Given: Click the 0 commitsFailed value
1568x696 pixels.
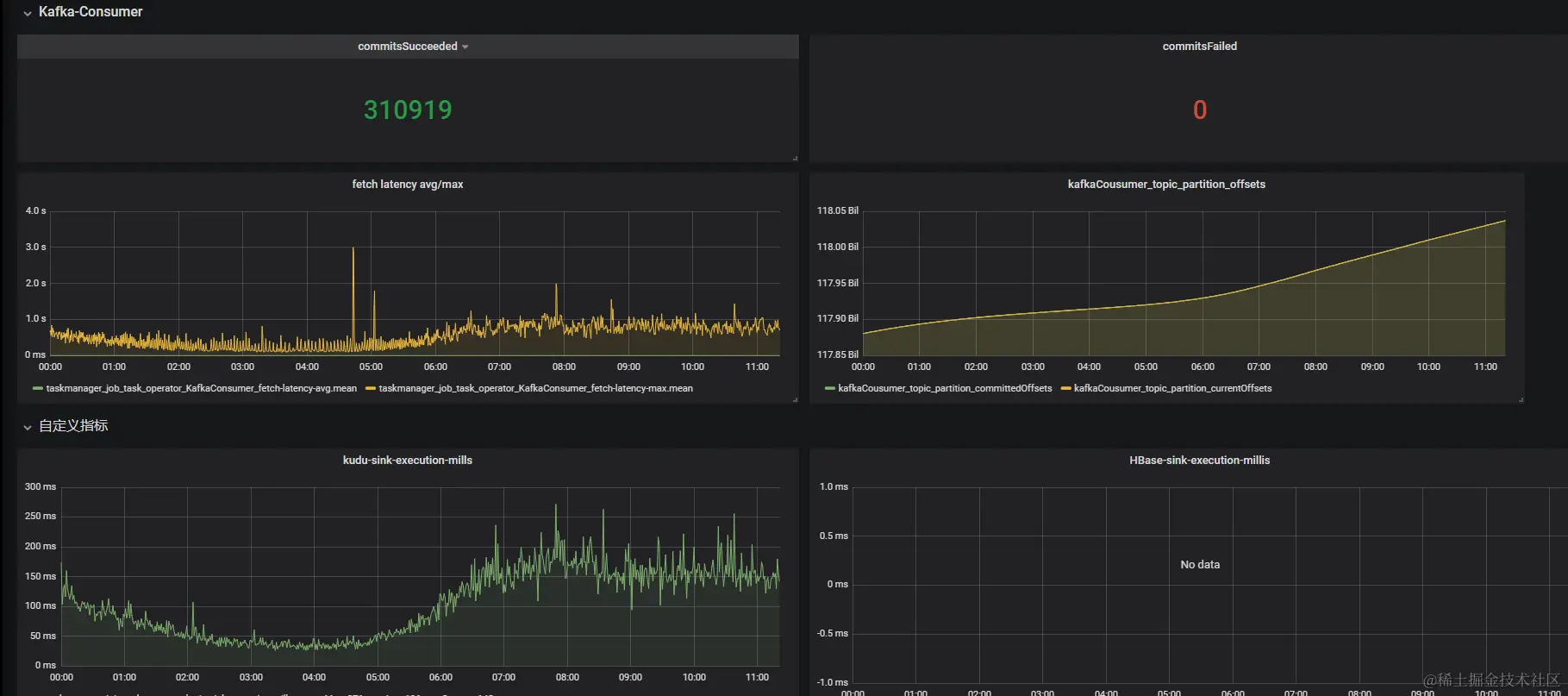Looking at the screenshot, I should coord(1200,110).
